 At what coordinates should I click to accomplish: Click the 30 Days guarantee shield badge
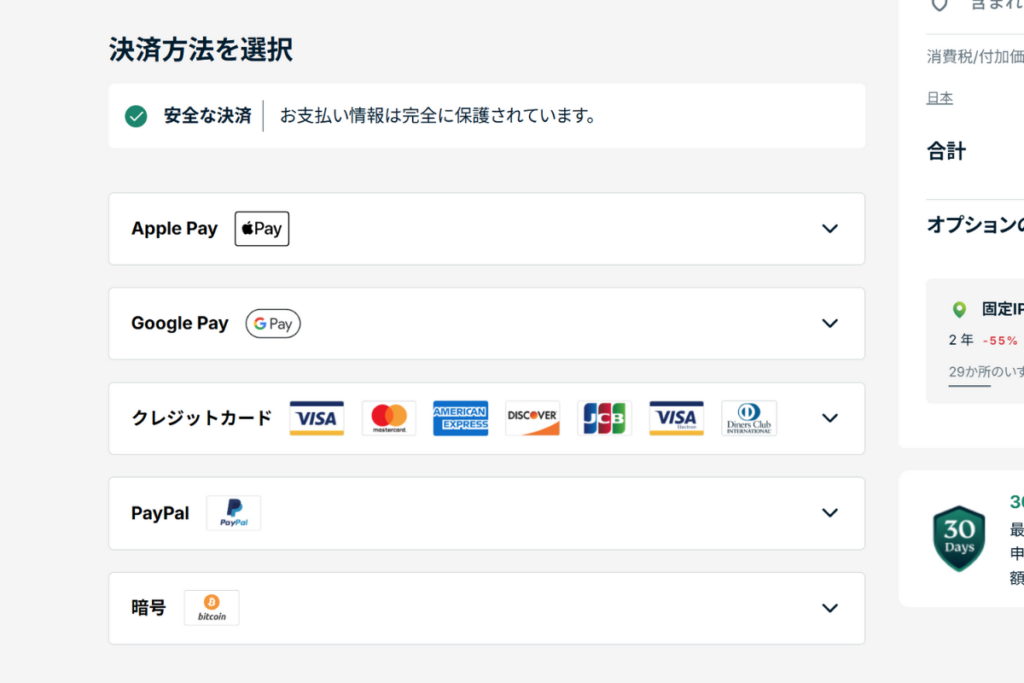coord(959,538)
